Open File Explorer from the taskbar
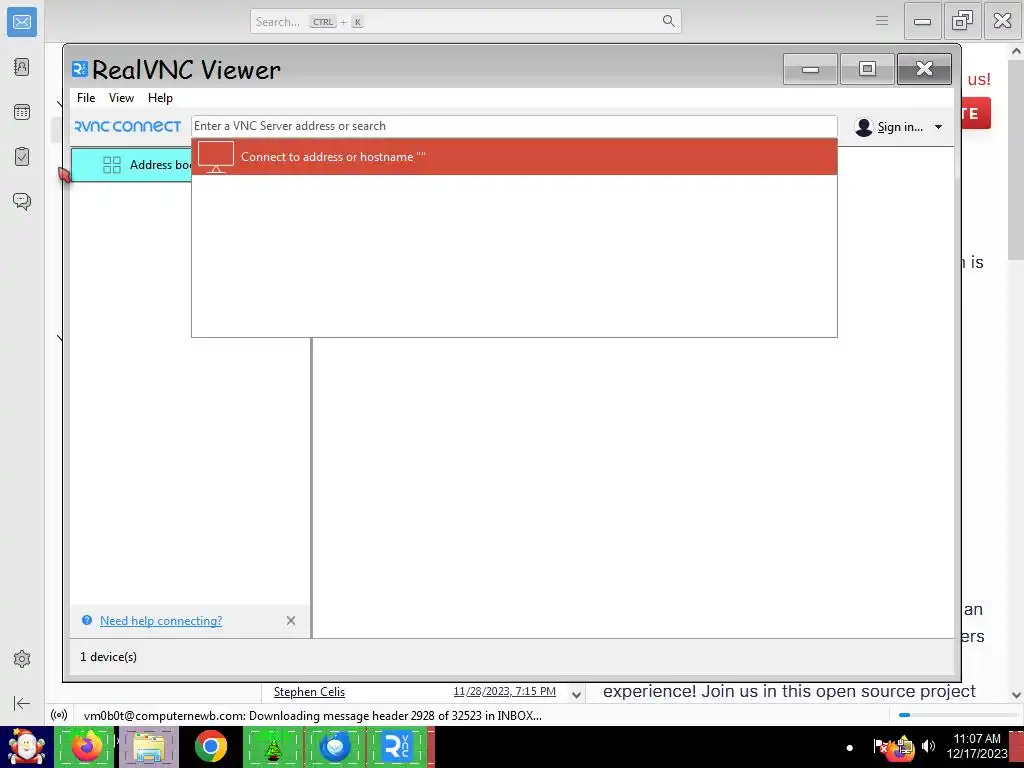The width and height of the screenshot is (1024, 768). tap(148, 746)
